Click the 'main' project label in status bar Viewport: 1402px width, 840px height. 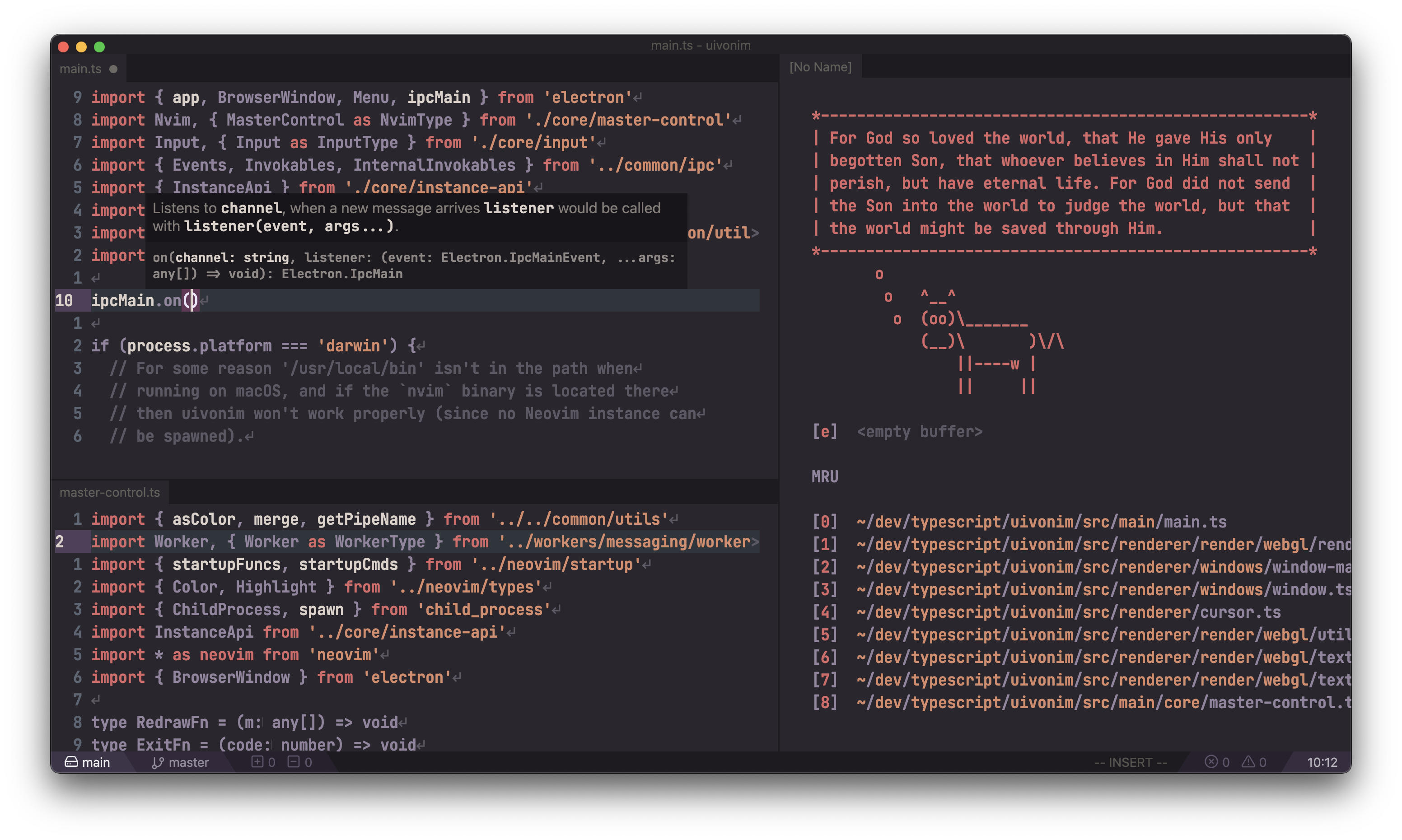click(96, 762)
